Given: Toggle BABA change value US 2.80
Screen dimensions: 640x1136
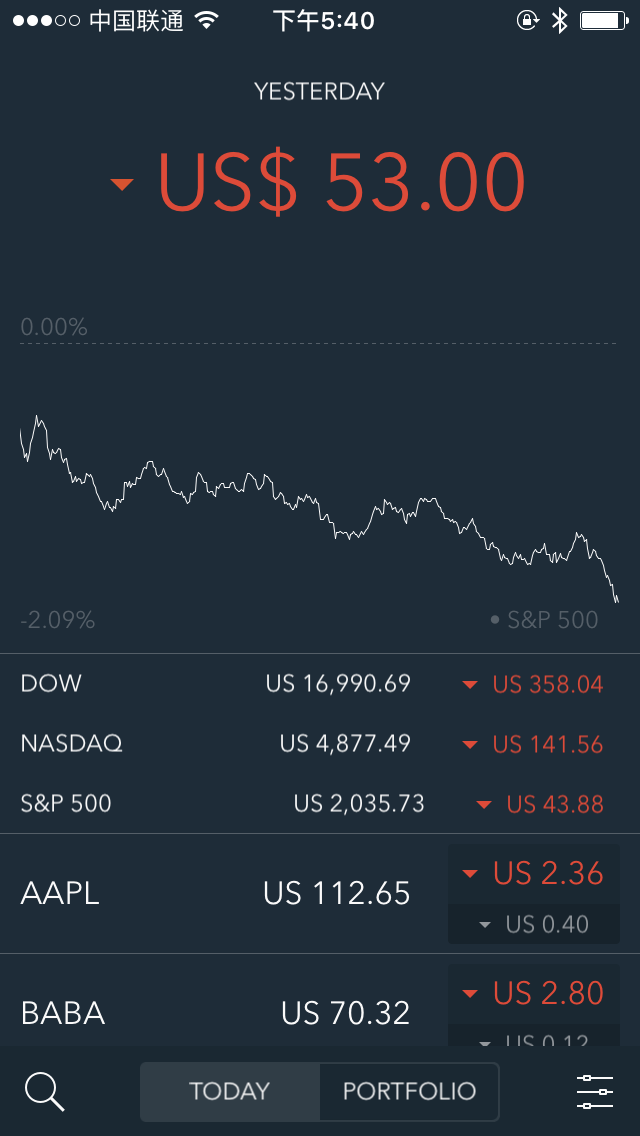Looking at the screenshot, I should pos(533,993).
